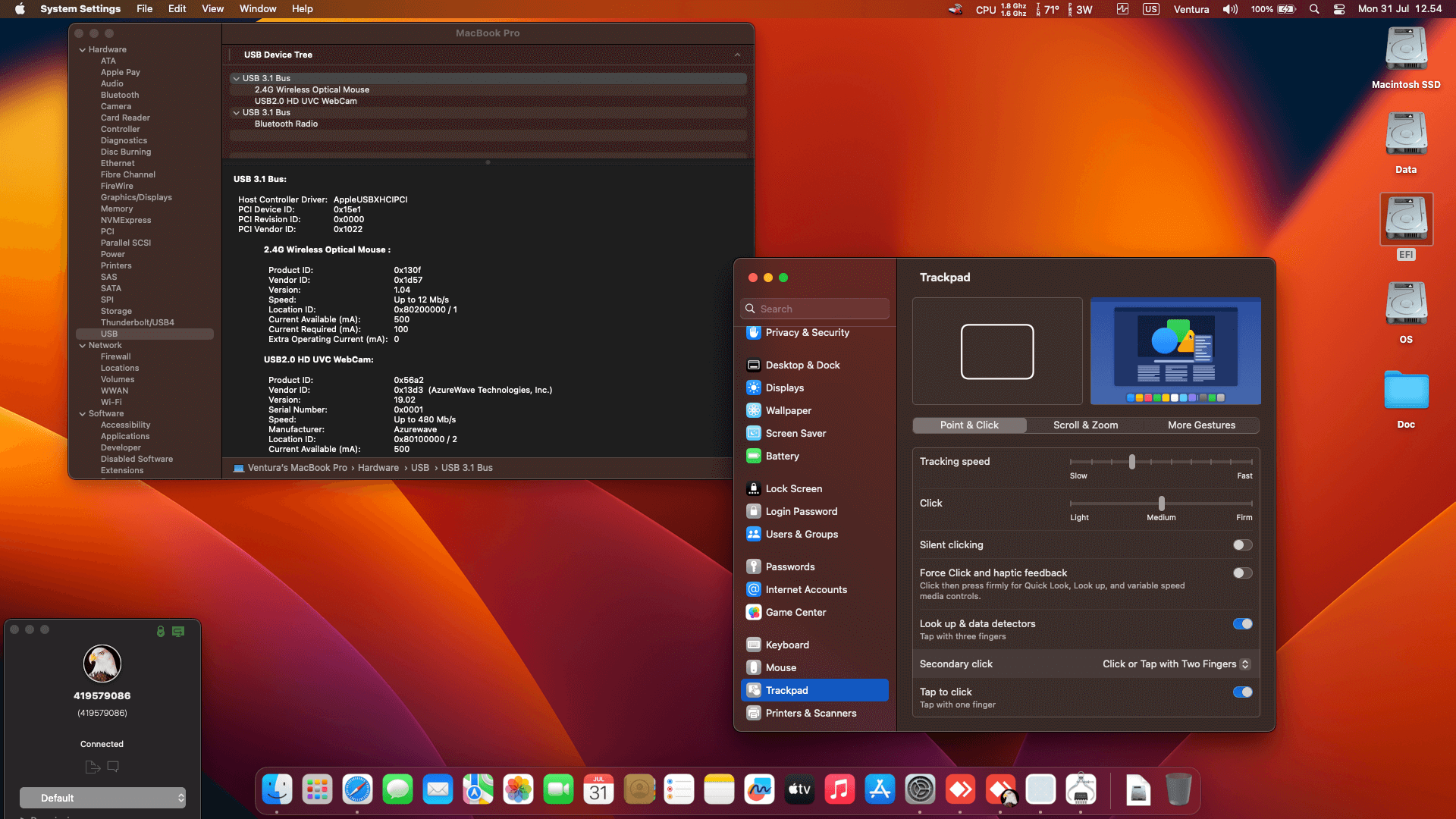The width and height of the screenshot is (1456, 819).
Task: Select the Point & Click tab
Action: 969,425
